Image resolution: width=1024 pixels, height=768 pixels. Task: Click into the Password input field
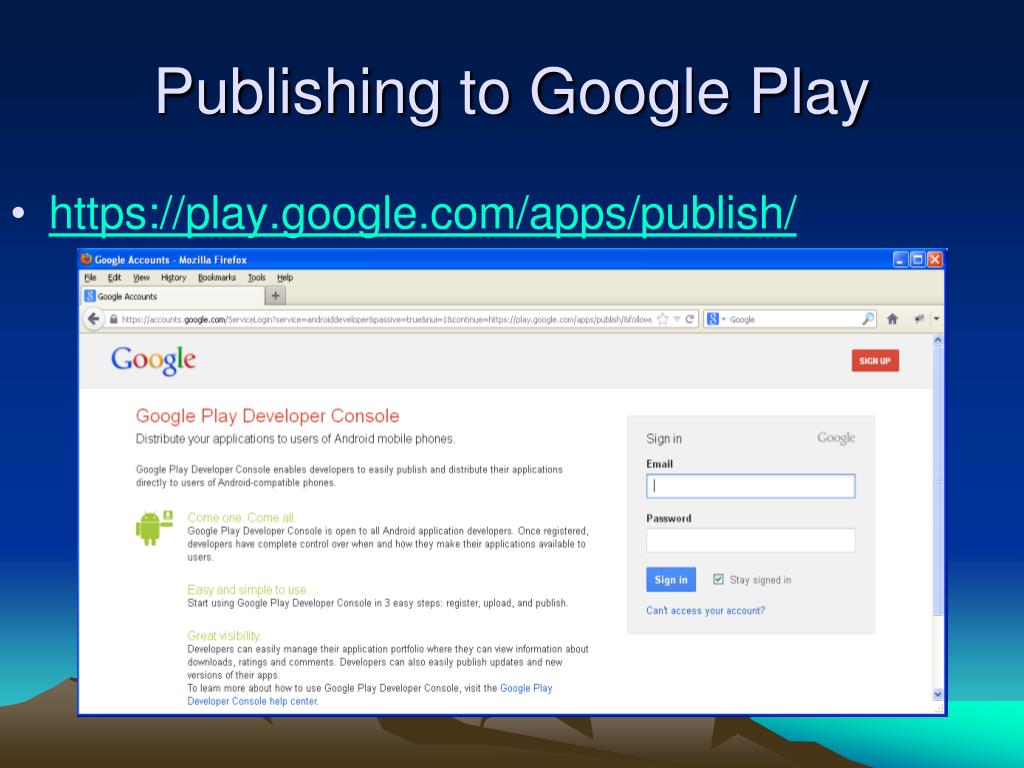click(750, 541)
